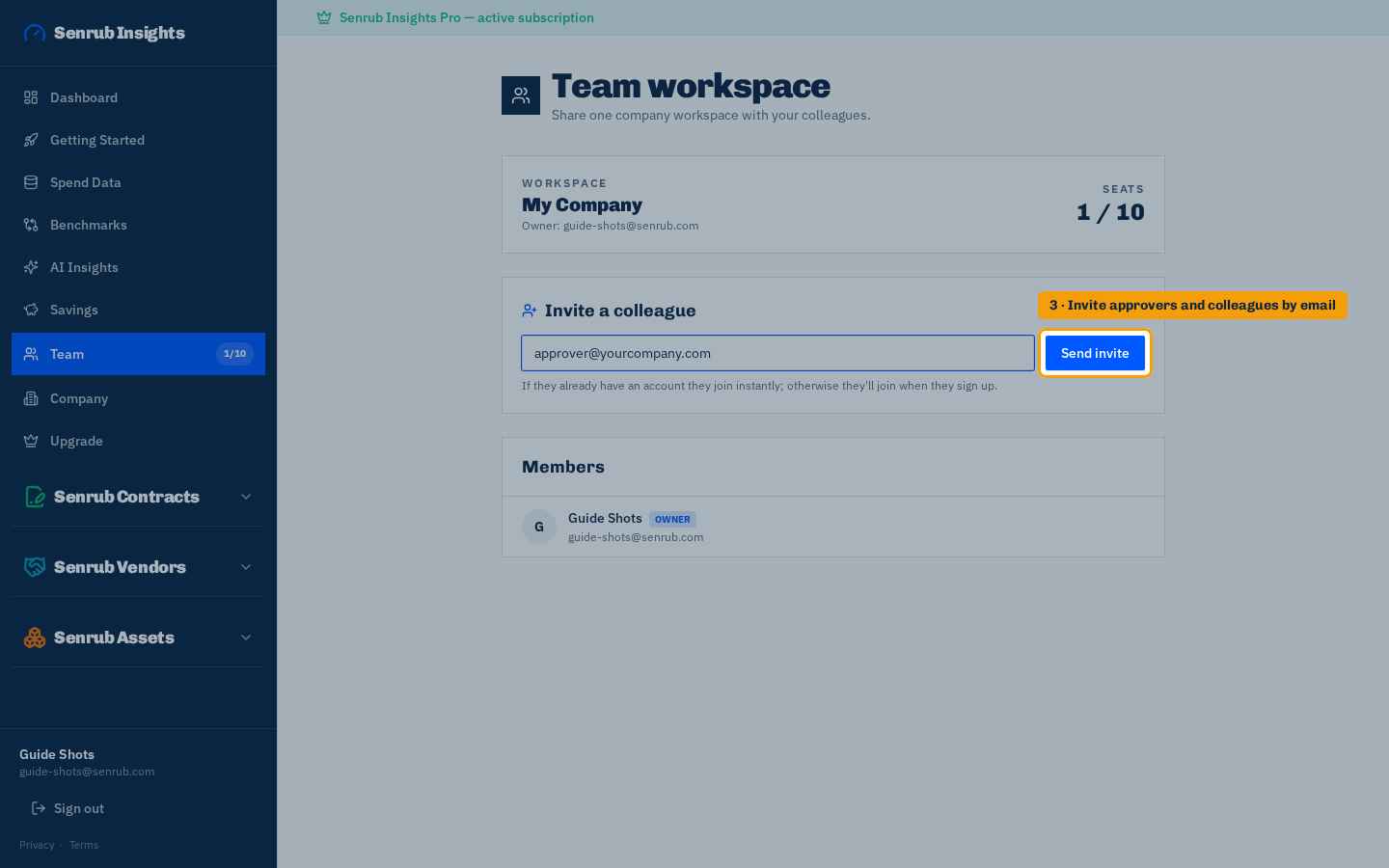Click the Team workspace page title
The height and width of the screenshot is (868, 1389).
click(691, 86)
